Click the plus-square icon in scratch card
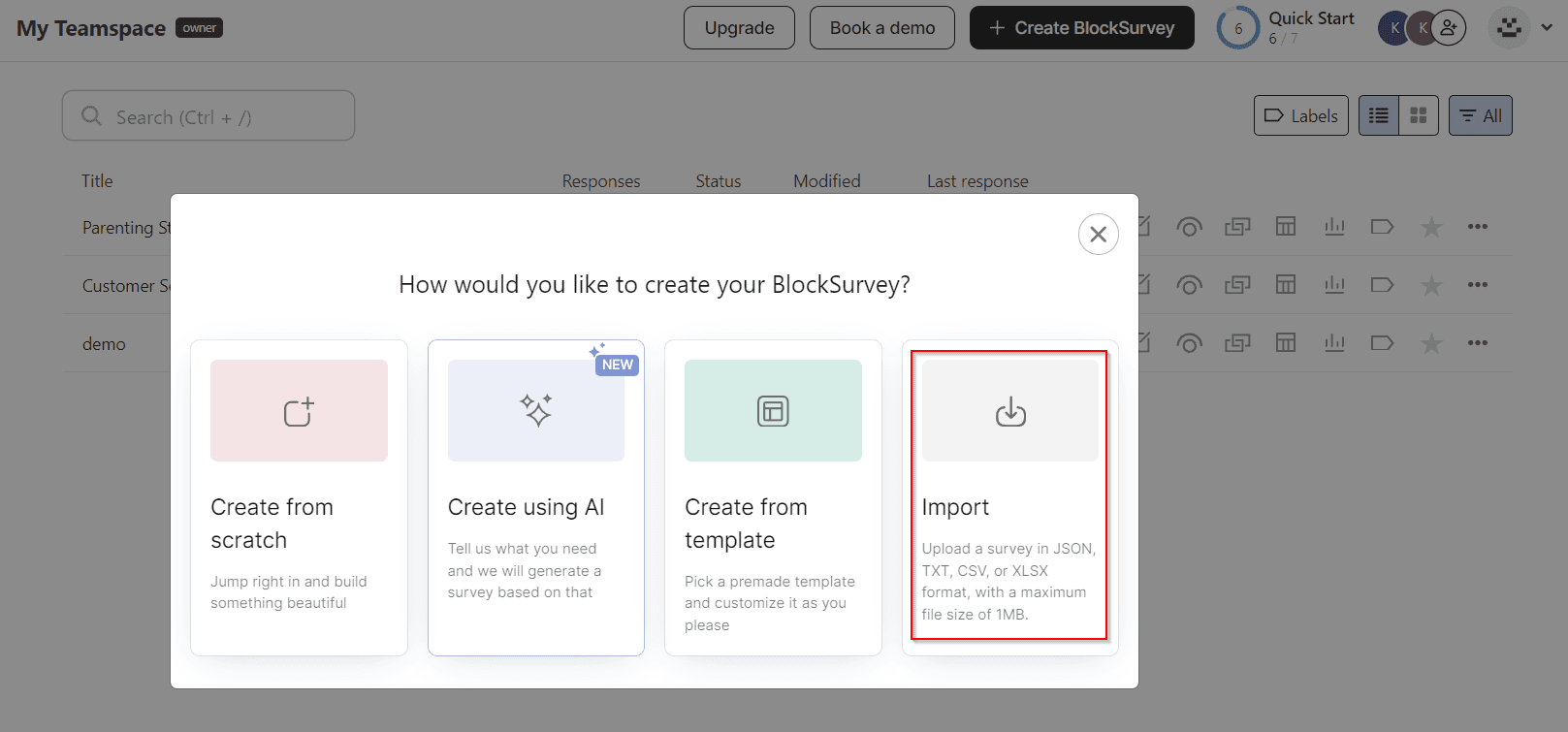Image resolution: width=1568 pixels, height=732 pixels. point(299,411)
